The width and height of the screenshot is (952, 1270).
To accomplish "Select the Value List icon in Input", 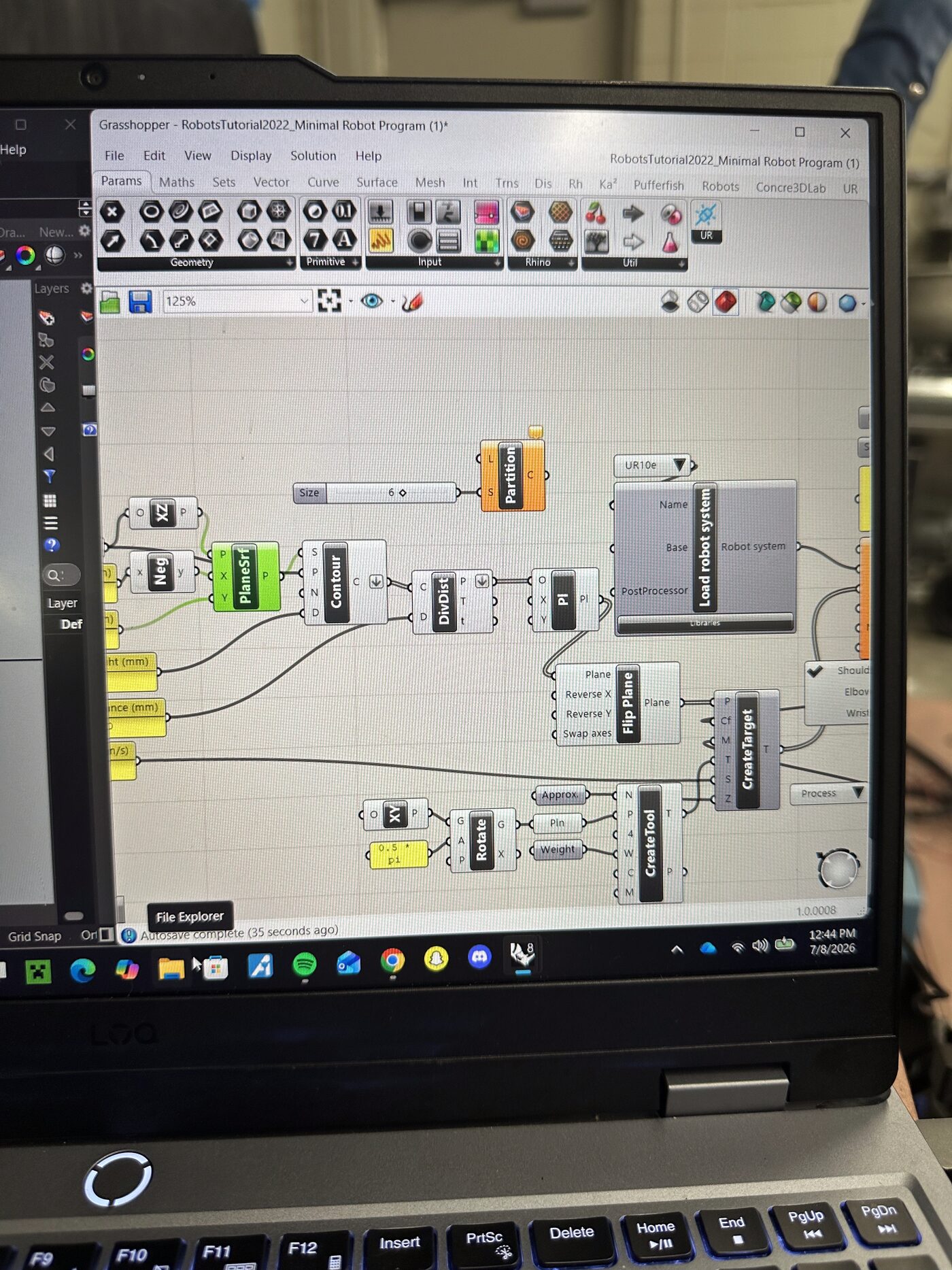I will pyautogui.click(x=448, y=241).
